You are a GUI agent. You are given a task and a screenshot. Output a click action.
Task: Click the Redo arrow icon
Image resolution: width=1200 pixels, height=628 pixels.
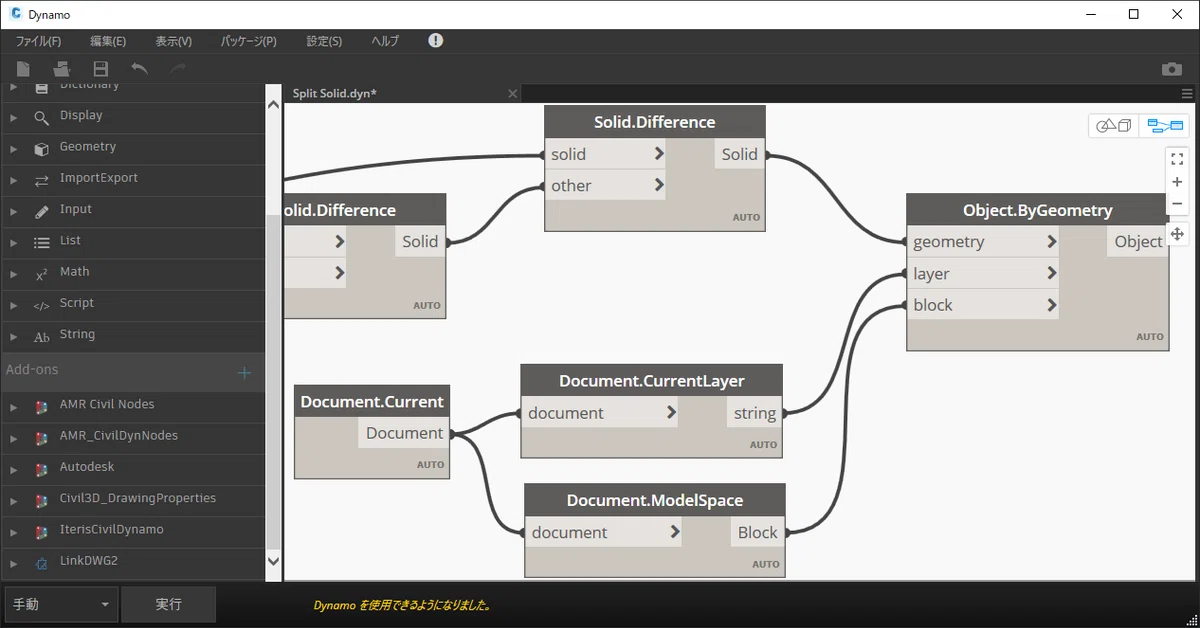[178, 68]
